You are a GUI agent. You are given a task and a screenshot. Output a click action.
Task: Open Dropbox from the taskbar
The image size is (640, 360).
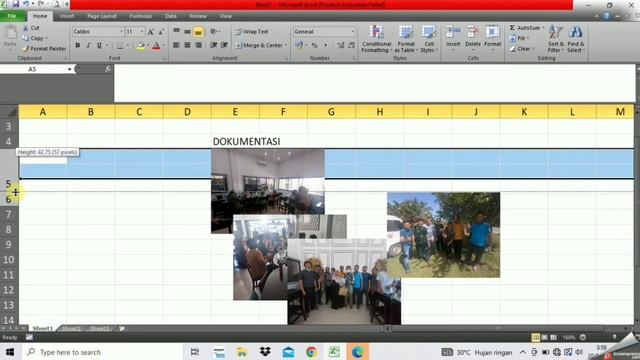click(x=265, y=351)
